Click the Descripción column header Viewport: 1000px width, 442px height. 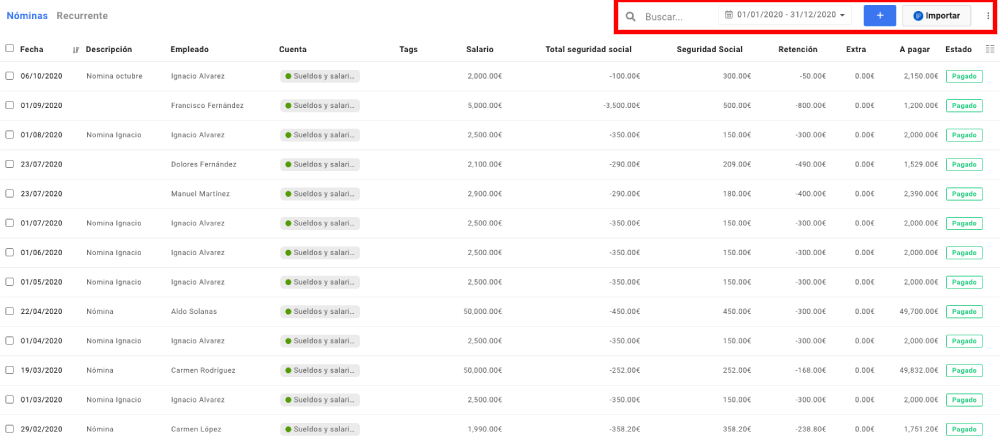coord(108,49)
